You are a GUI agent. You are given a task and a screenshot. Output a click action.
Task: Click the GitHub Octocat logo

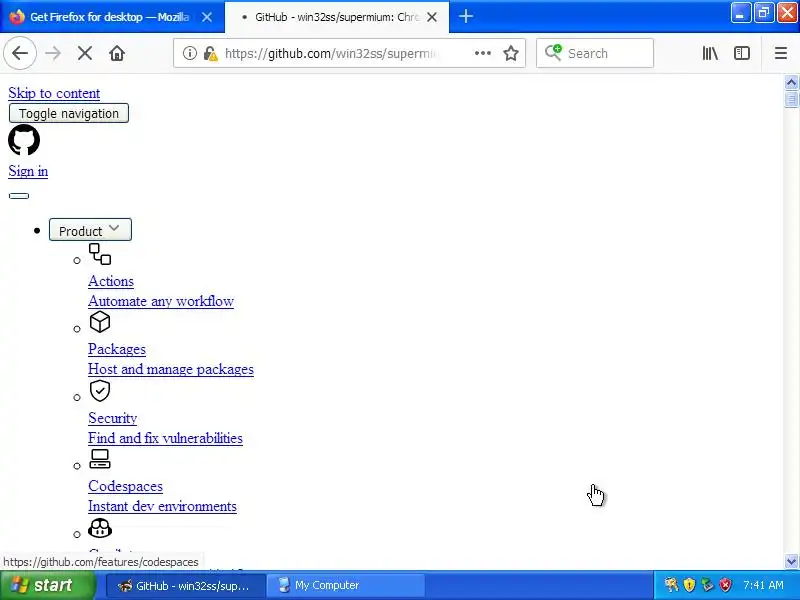coord(24,140)
